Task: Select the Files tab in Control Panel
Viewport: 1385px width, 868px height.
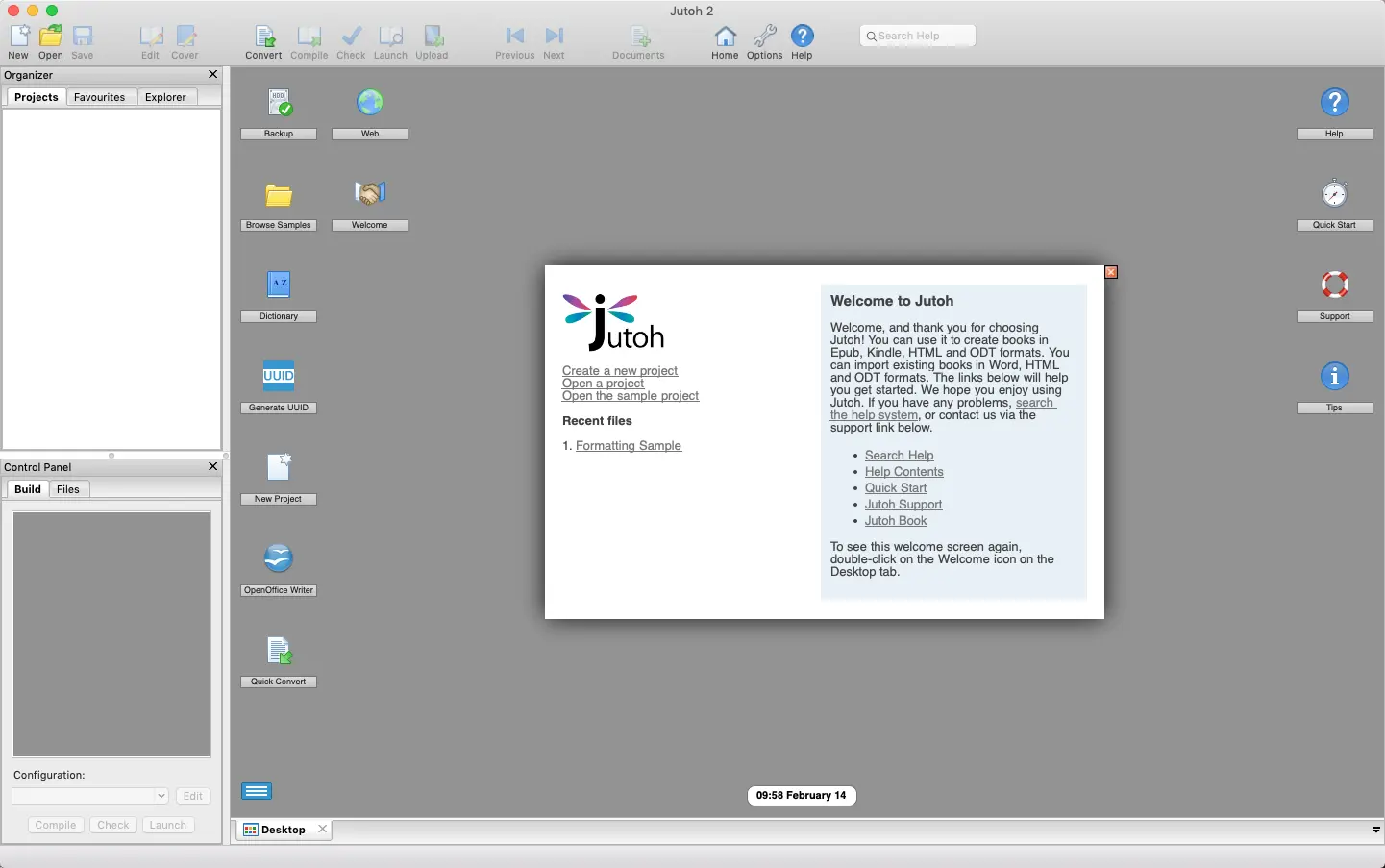Action: pos(68,489)
